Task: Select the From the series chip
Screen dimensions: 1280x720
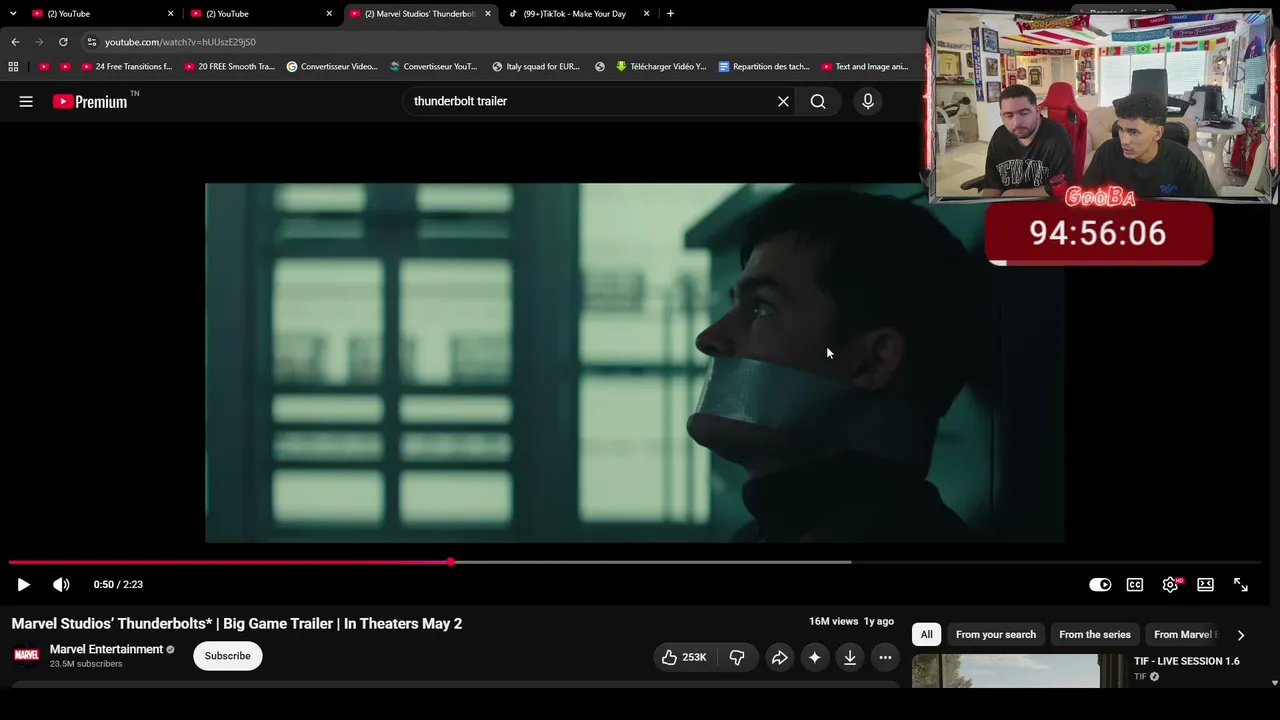Action: pyautogui.click(x=1095, y=635)
